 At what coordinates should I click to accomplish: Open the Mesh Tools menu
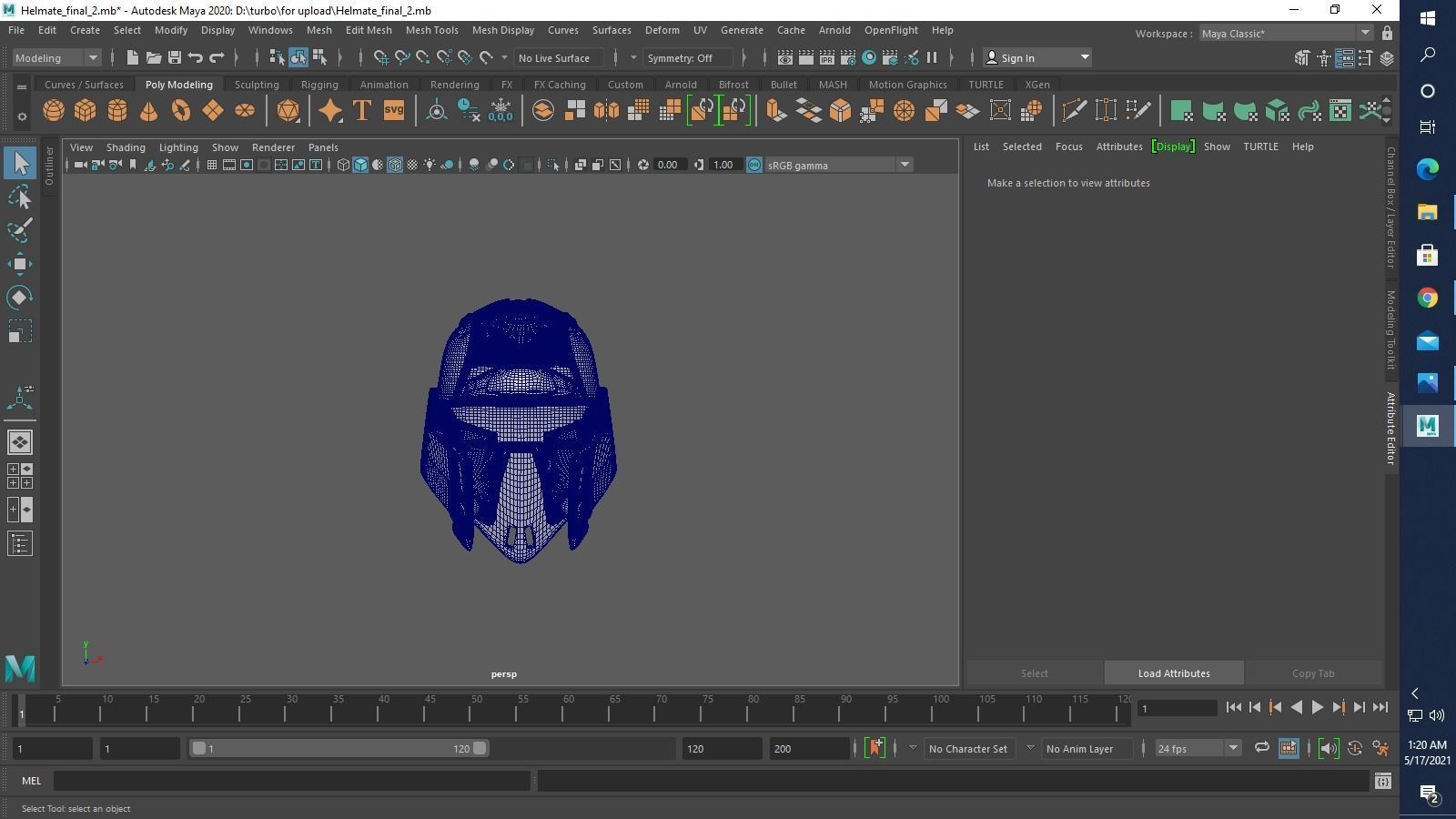tap(431, 30)
